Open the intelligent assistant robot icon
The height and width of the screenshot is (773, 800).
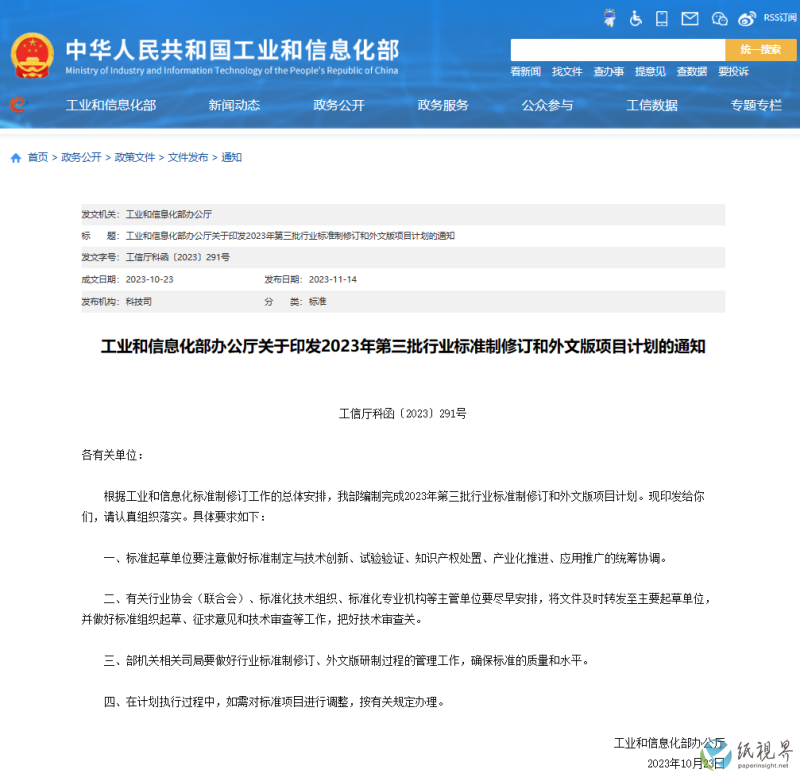609,18
